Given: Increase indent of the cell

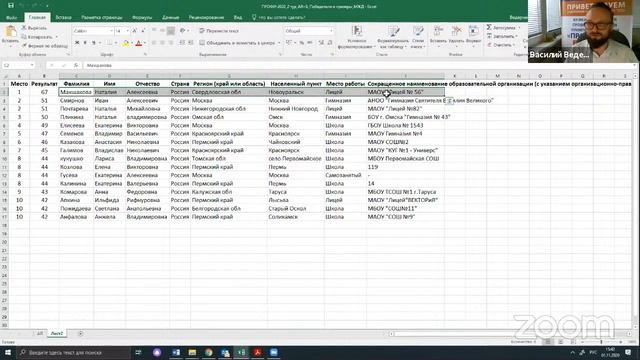Looking at the screenshot, I should [191, 43].
